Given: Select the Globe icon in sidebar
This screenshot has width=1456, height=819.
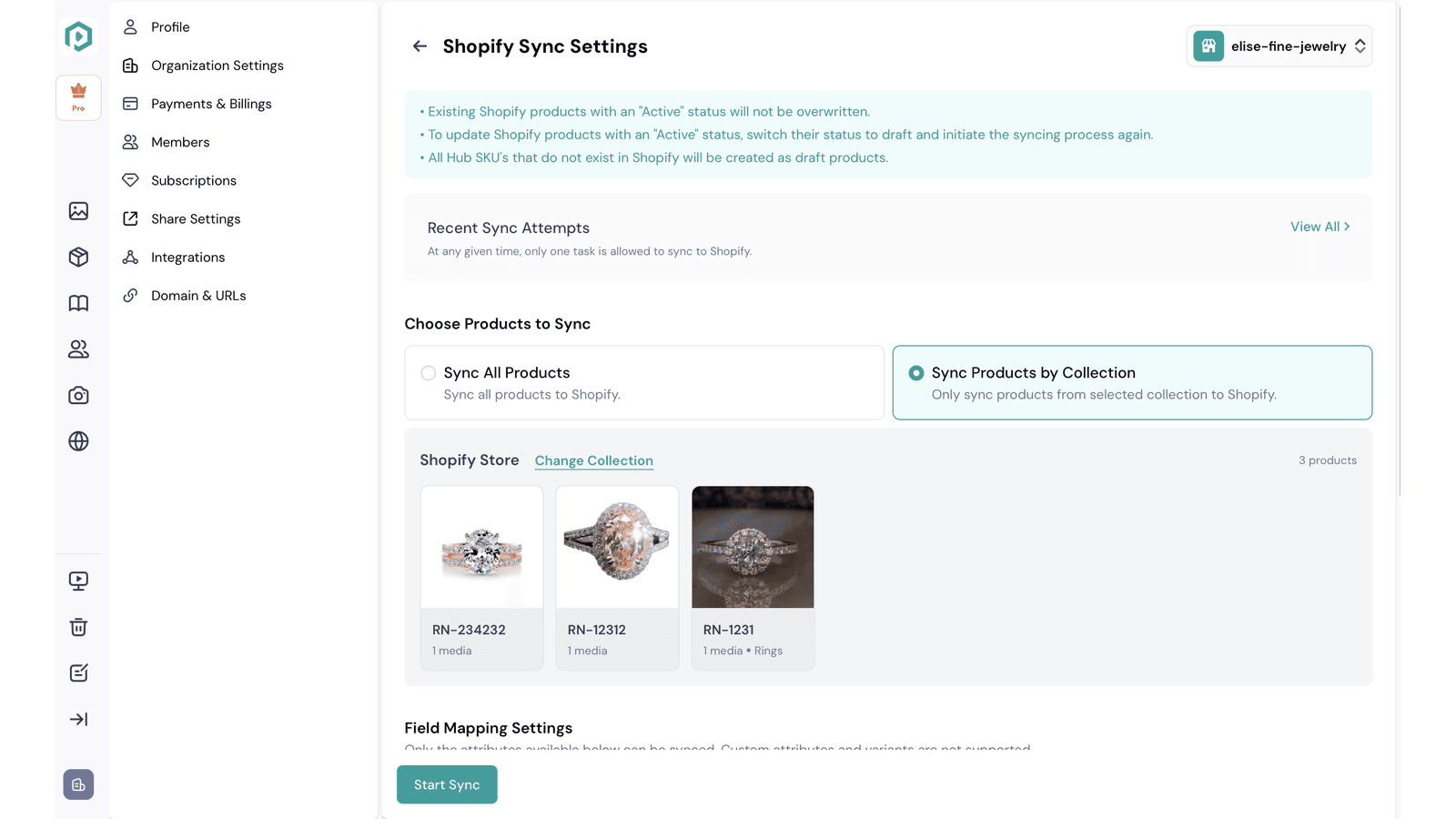Looking at the screenshot, I should click(78, 441).
